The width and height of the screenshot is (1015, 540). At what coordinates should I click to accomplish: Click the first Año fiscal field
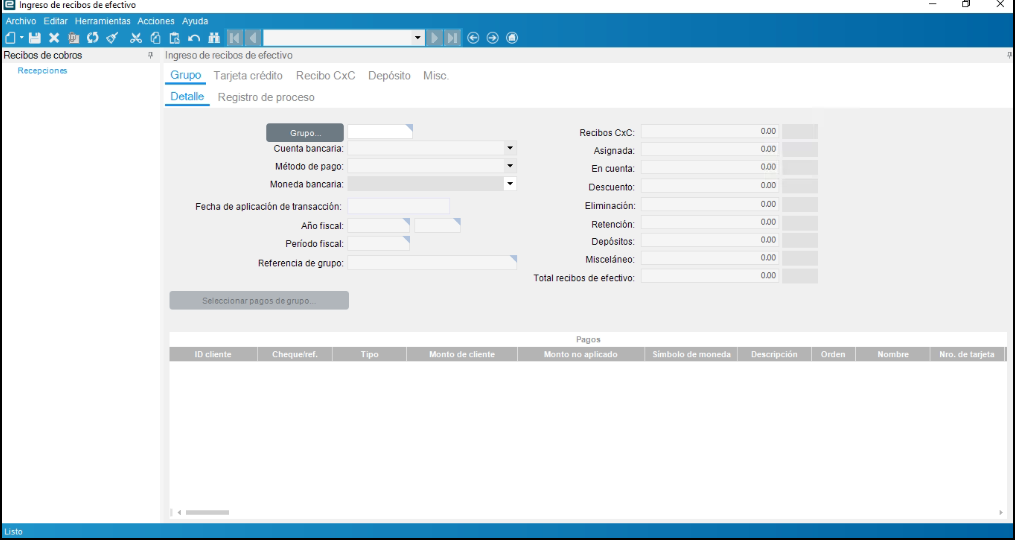point(379,225)
